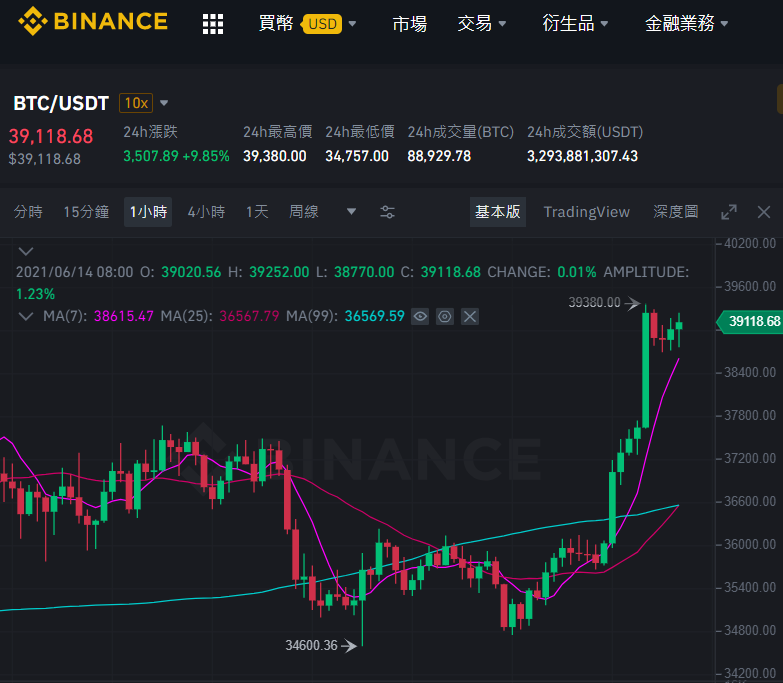Viewport: 783px width, 683px height.
Task: Expand the 金融業務 dropdown arrow
Action: tap(725, 23)
